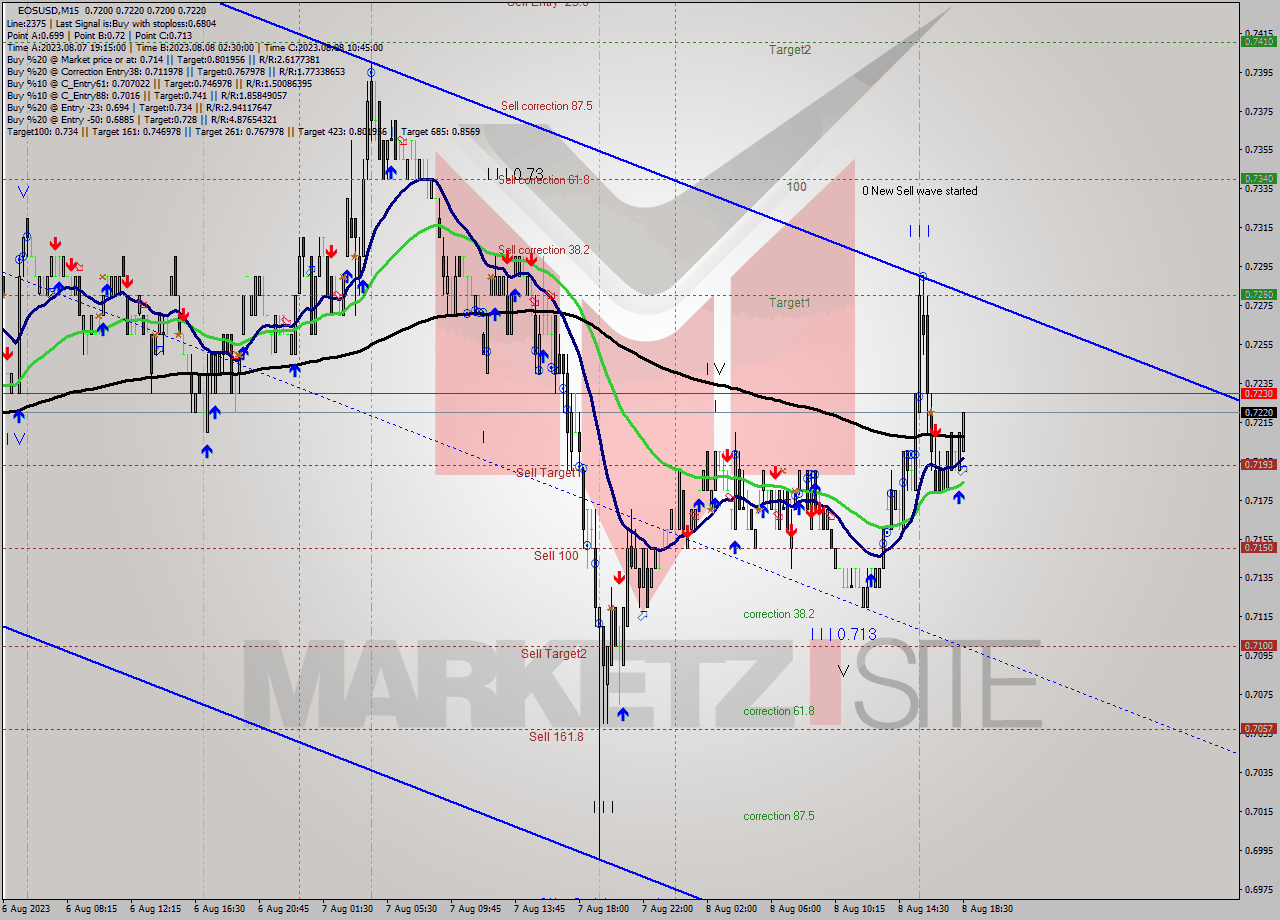Click the red 0.7193 price tag
Viewport: 1280px width, 920px height.
[1258, 464]
